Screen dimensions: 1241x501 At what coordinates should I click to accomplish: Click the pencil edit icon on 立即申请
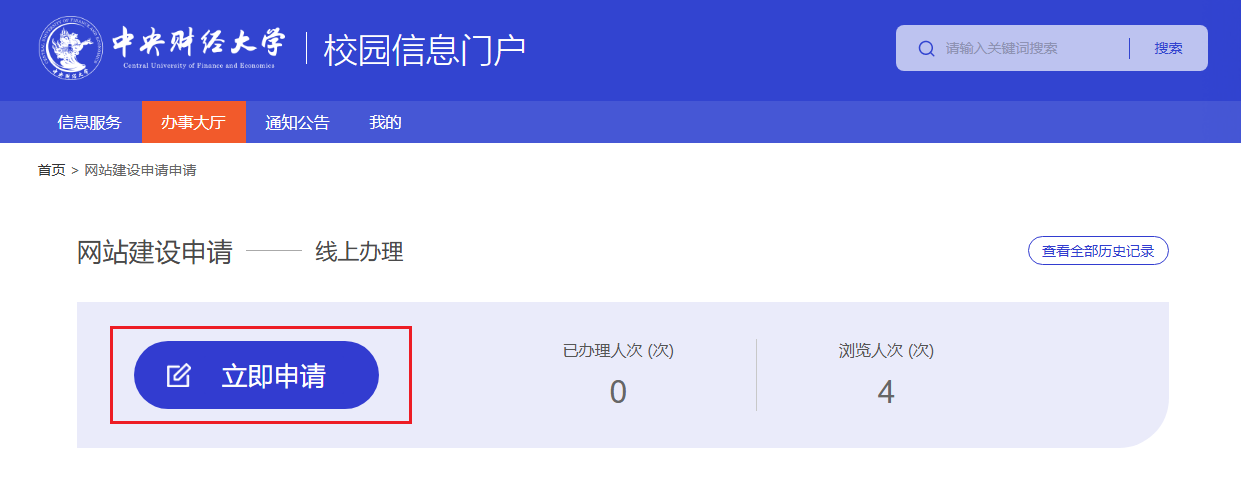click(x=178, y=376)
